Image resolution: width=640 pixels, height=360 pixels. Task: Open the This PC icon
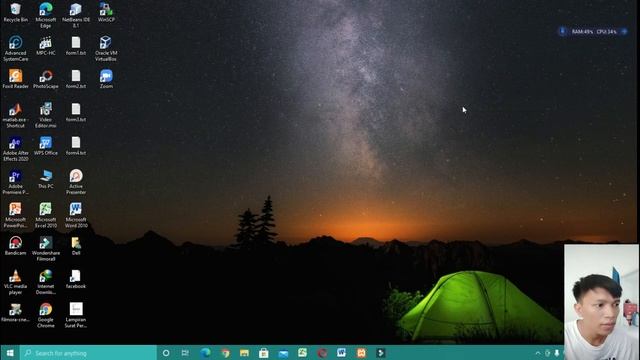tap(46, 179)
